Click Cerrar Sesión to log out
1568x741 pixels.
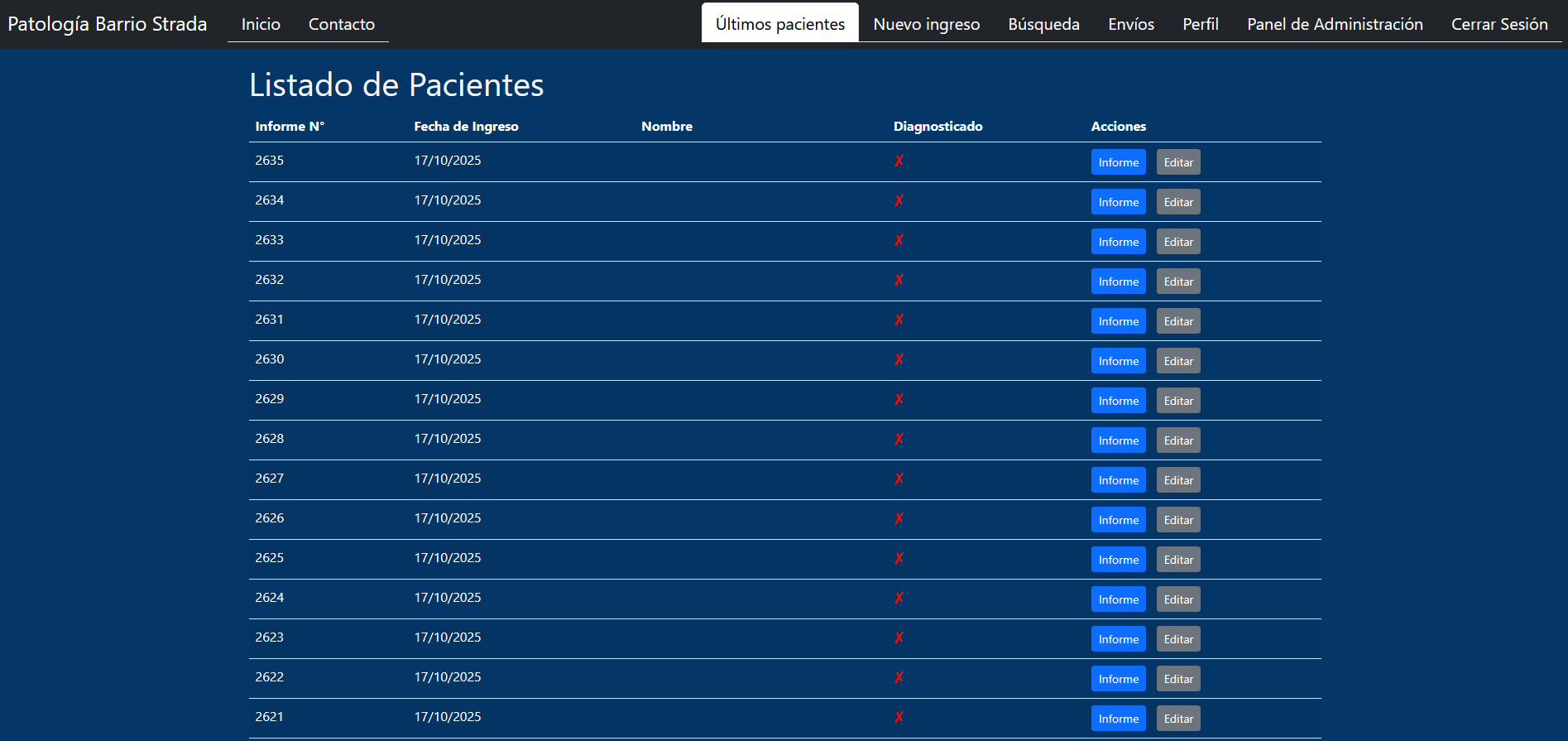(1498, 24)
